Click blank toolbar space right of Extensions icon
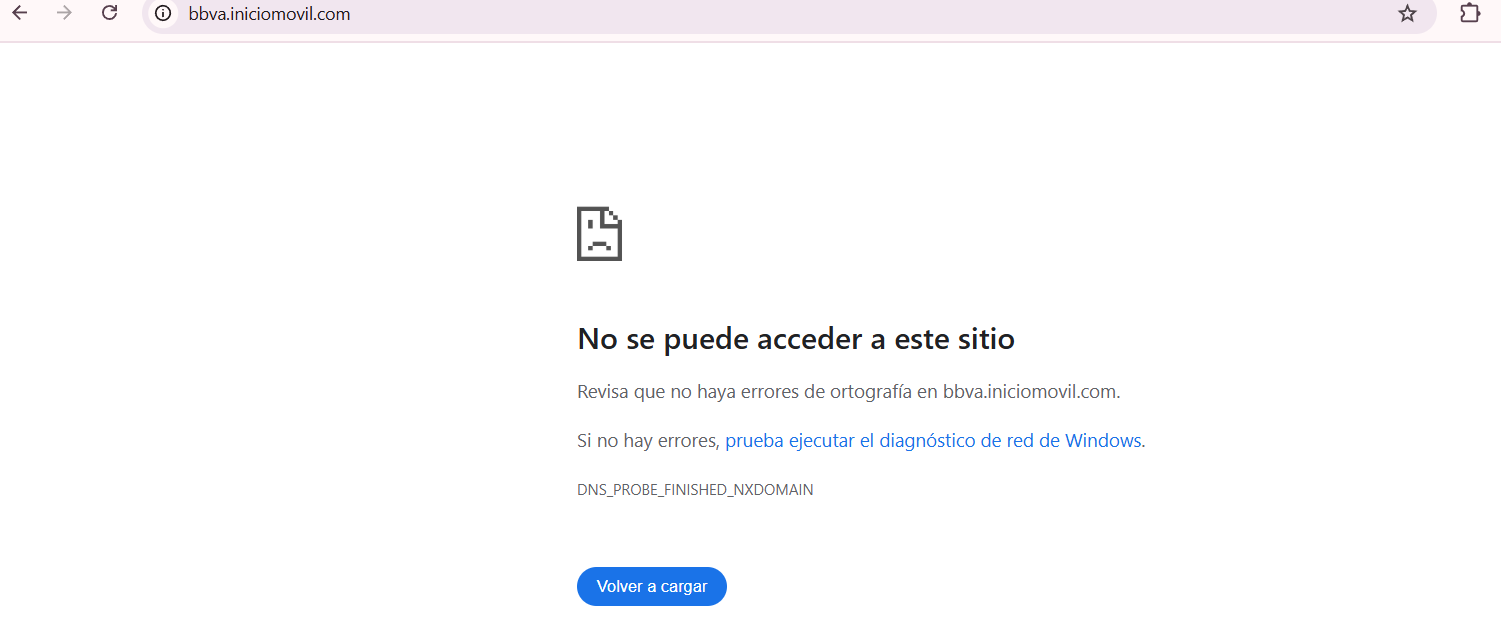 1492,14
